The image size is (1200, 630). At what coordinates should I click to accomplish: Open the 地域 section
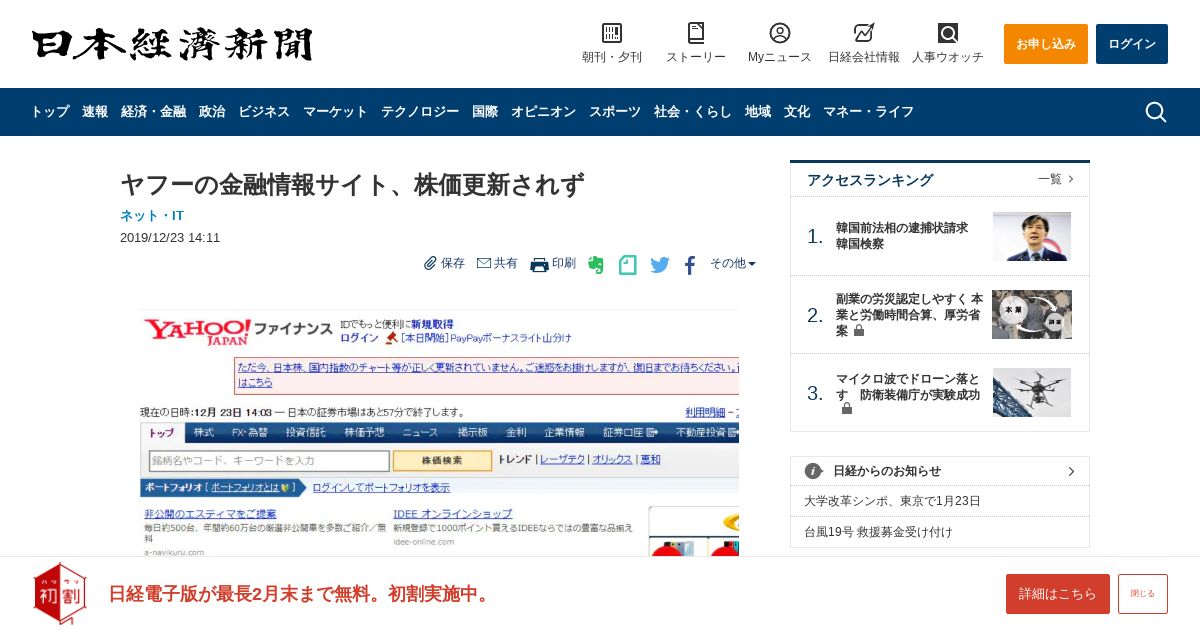coord(758,112)
